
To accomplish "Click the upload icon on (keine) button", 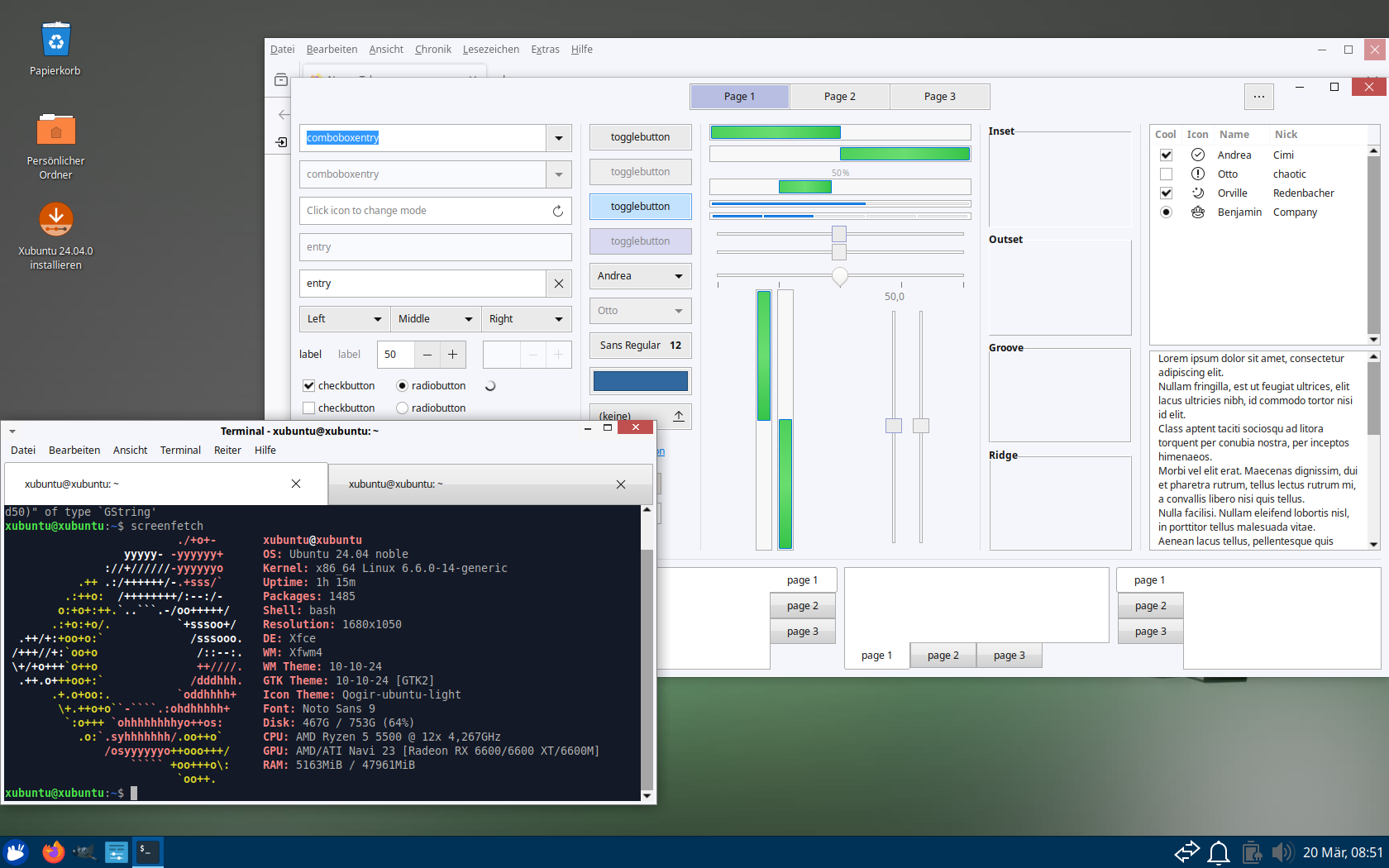I will pyautogui.click(x=679, y=416).
